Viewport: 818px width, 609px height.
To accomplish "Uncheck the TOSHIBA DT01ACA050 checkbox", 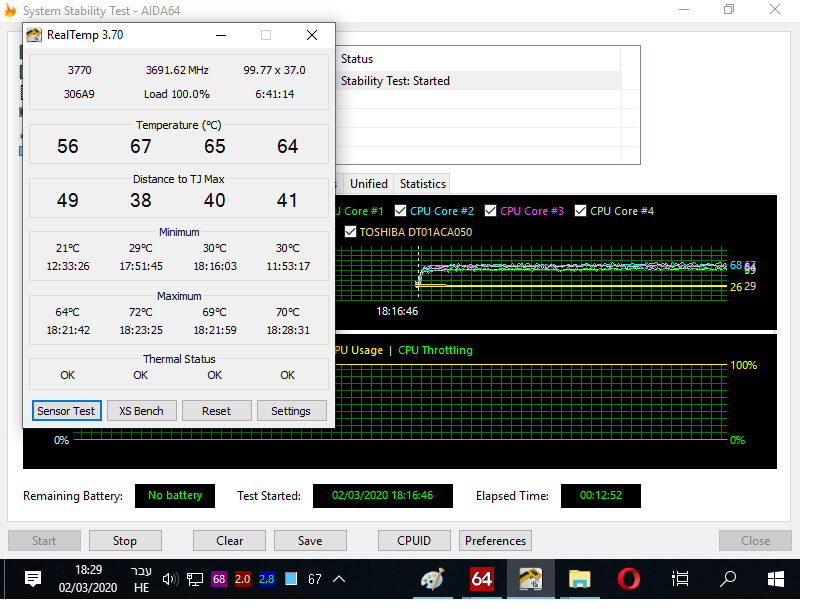I will [351, 232].
